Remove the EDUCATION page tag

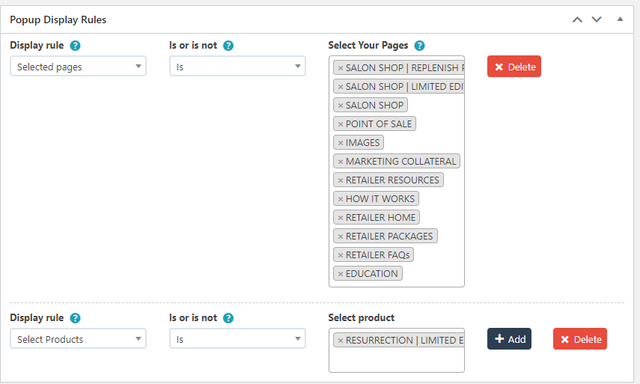(x=340, y=274)
